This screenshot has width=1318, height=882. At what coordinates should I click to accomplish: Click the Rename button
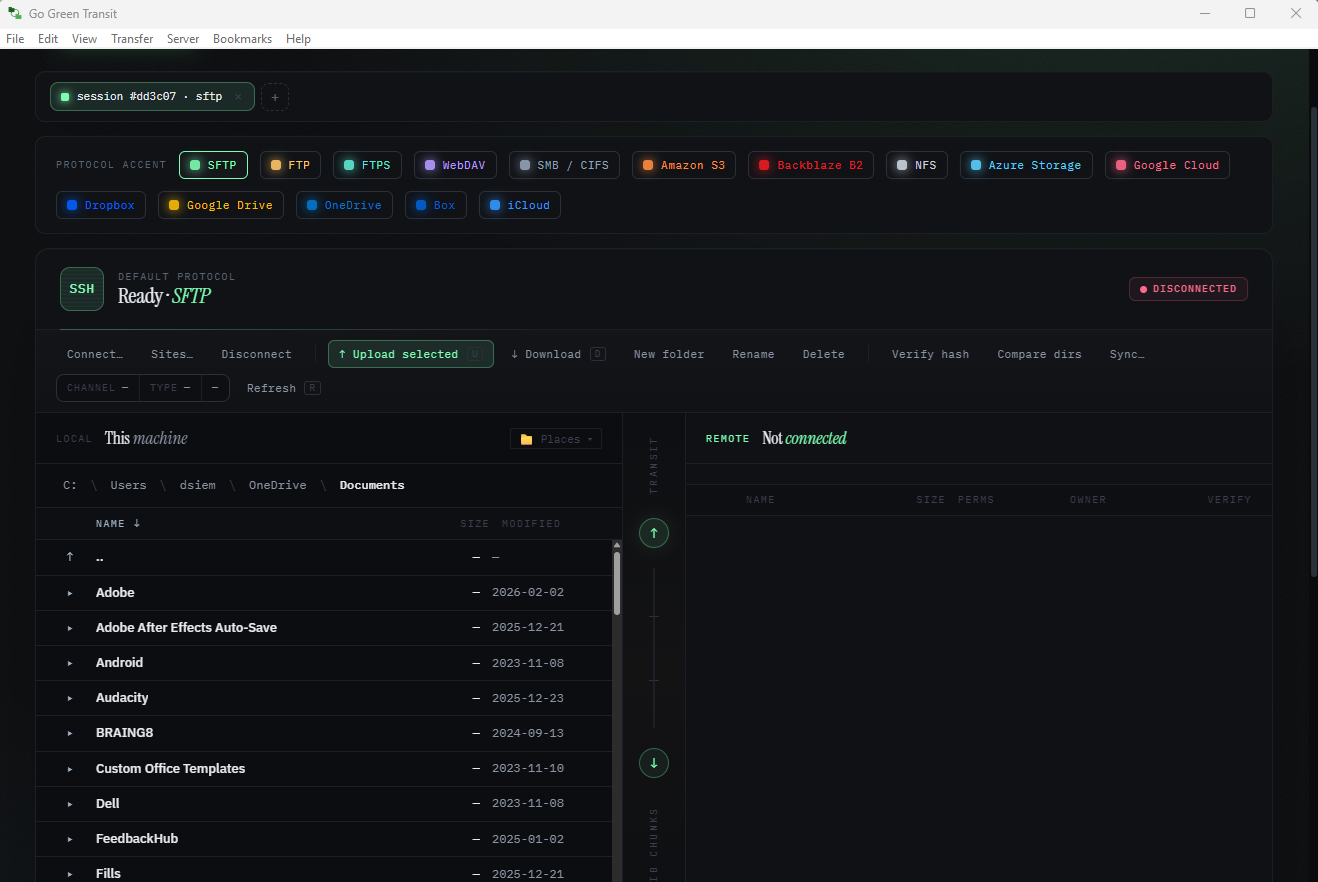[x=753, y=354]
